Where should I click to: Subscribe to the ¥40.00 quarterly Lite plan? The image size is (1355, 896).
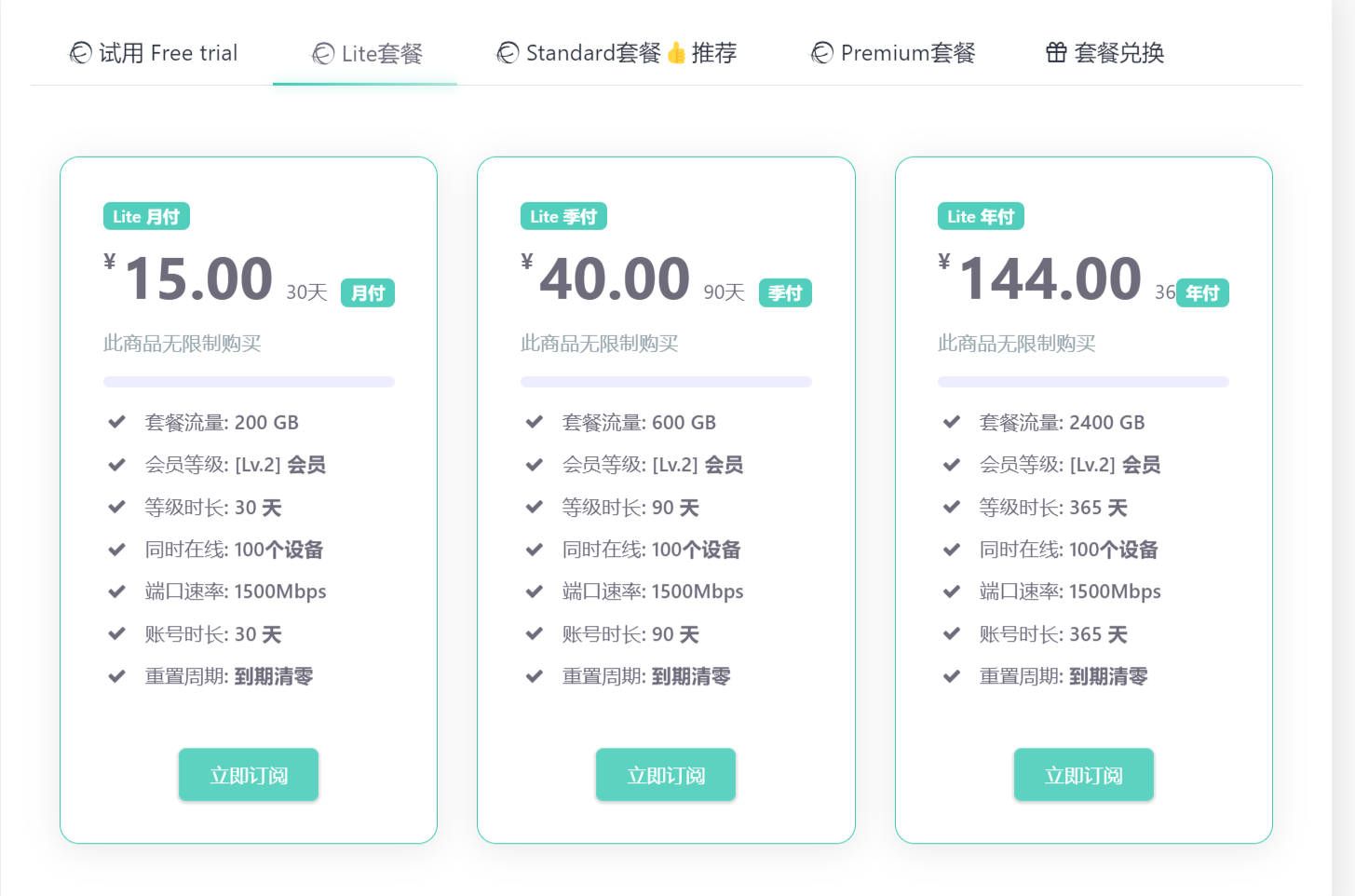[x=666, y=775]
